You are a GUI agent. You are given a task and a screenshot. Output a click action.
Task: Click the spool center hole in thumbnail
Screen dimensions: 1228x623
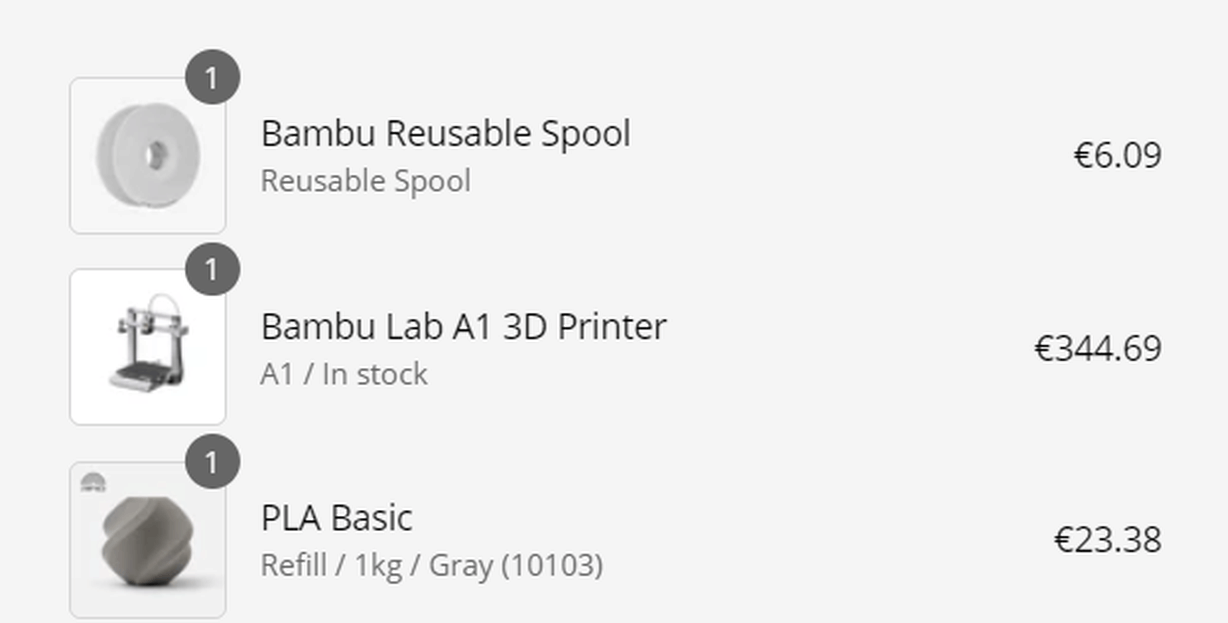click(155, 155)
